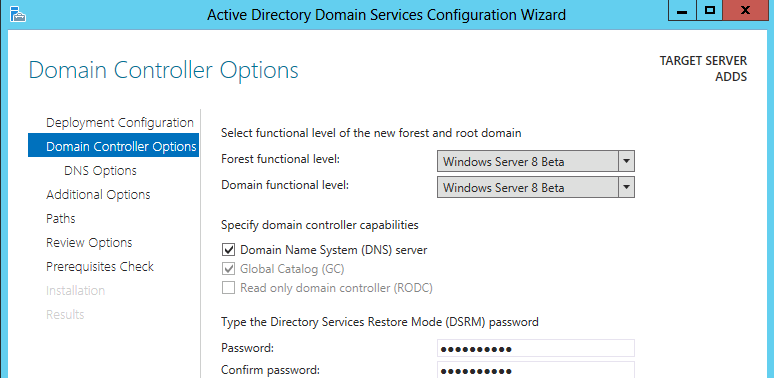This screenshot has width=774, height=378.
Task: Close the configuration wizard
Action: point(745,11)
